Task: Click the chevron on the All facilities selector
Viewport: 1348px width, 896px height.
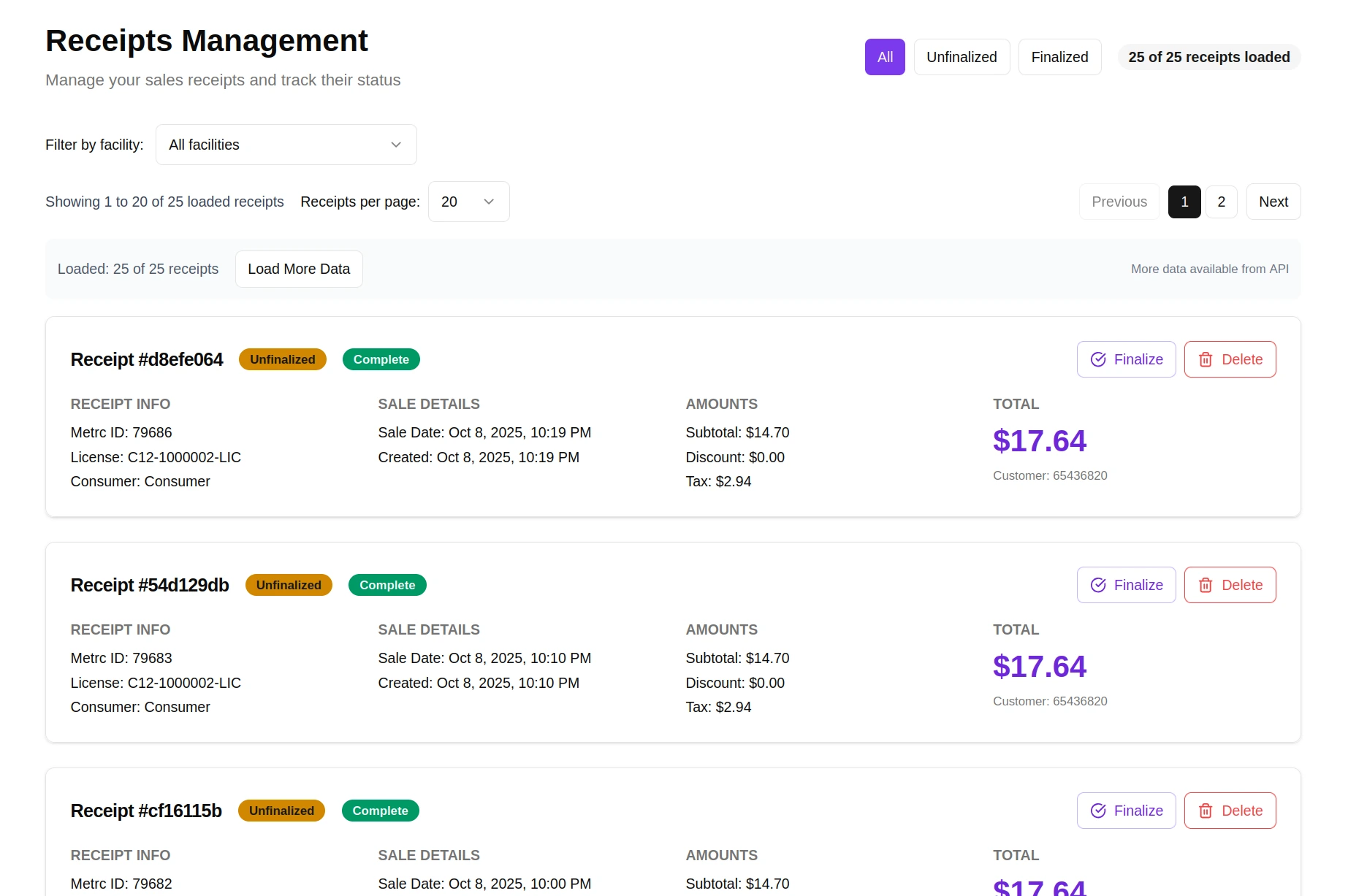Action: click(x=395, y=144)
